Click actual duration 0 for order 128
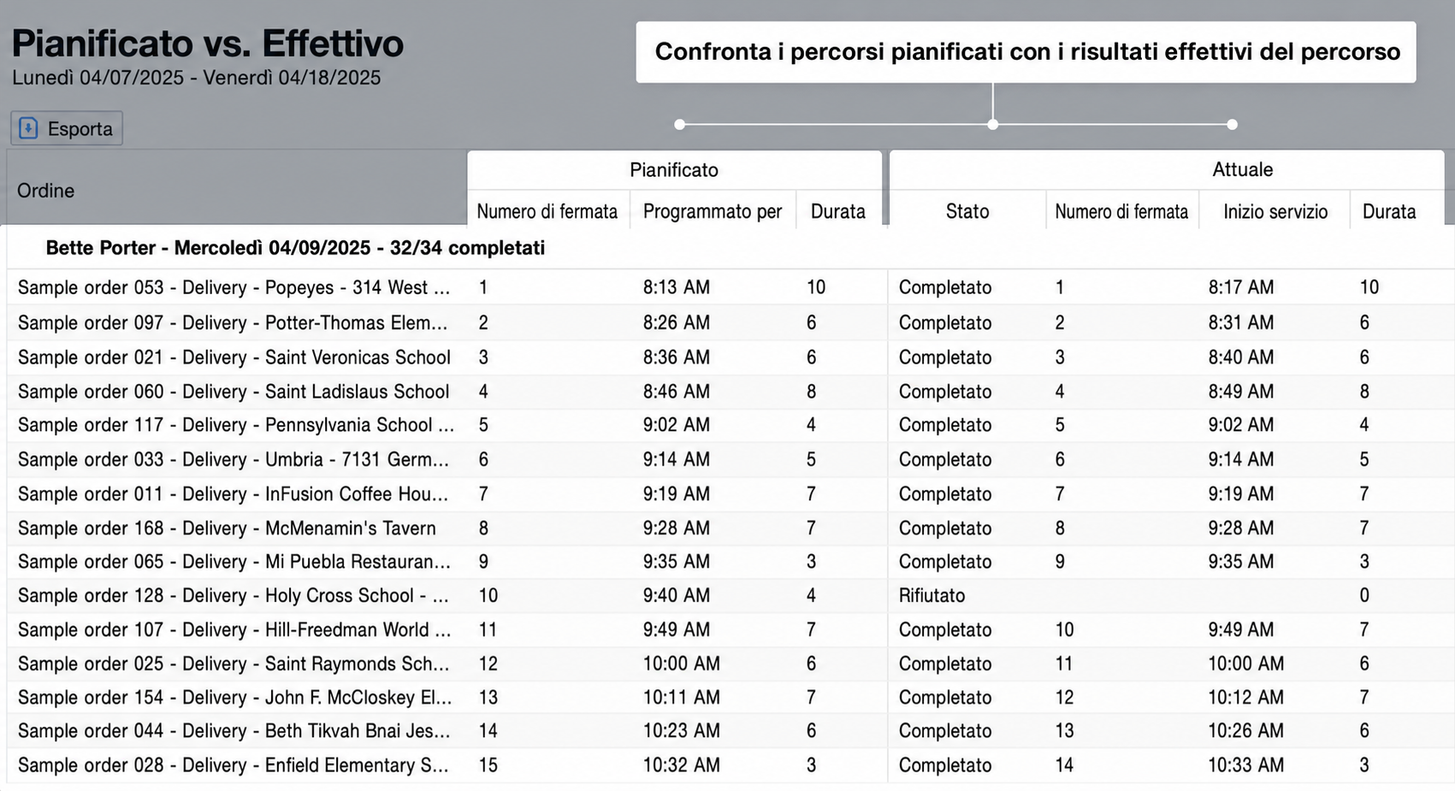1455x791 pixels. [1364, 596]
